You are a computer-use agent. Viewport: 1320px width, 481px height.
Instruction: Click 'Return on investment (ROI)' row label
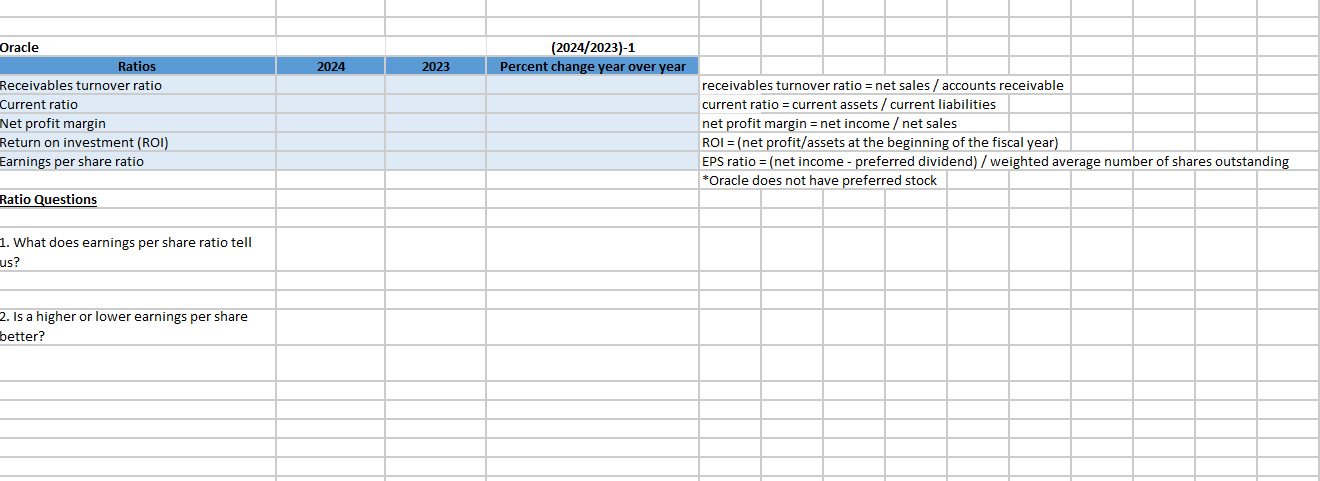point(137,142)
